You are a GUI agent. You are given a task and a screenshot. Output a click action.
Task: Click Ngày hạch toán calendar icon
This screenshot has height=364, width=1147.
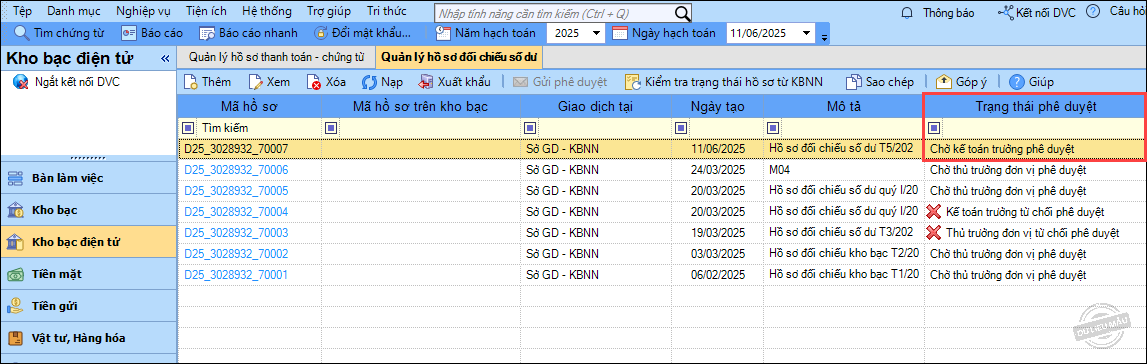[x=620, y=33]
